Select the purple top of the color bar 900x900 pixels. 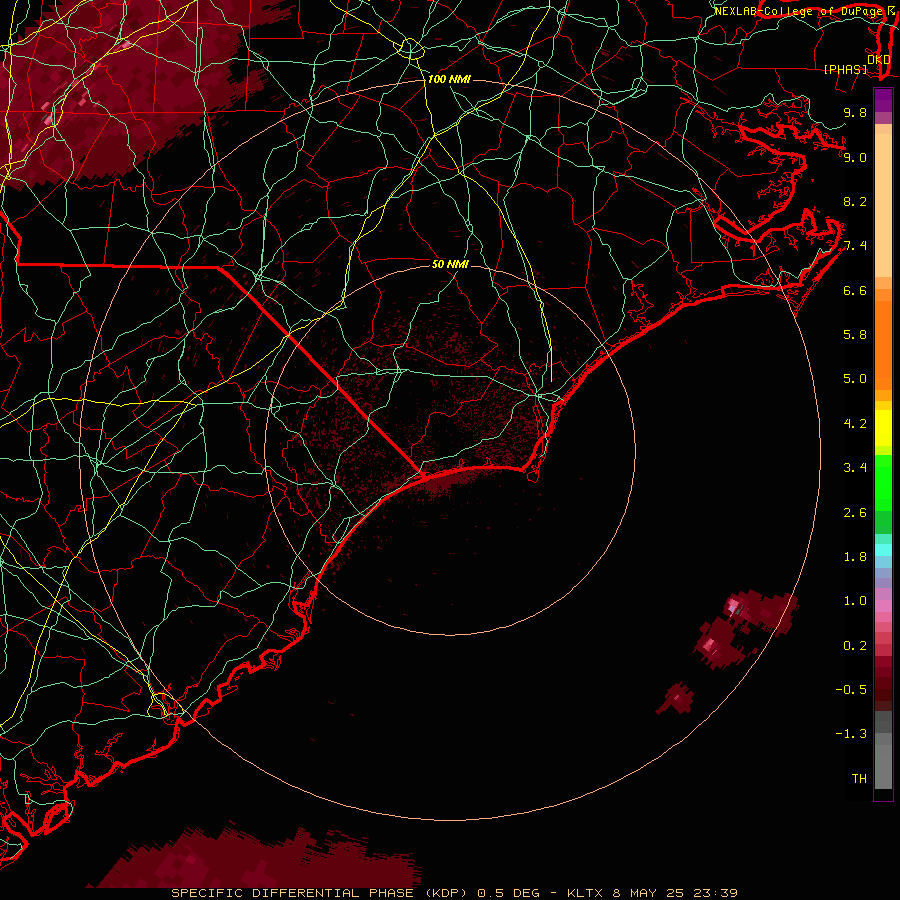(x=883, y=100)
